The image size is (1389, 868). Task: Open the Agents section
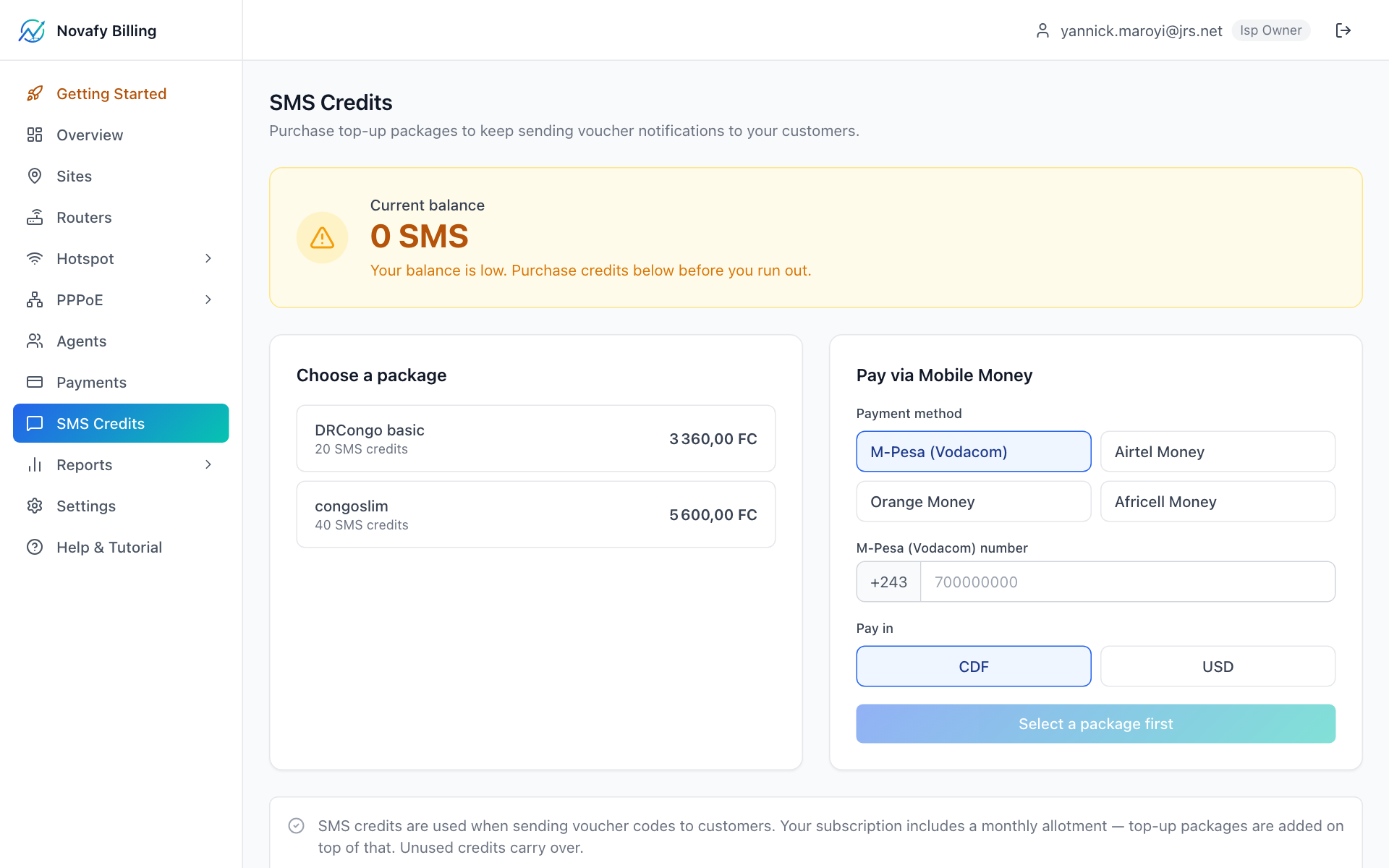tap(121, 341)
